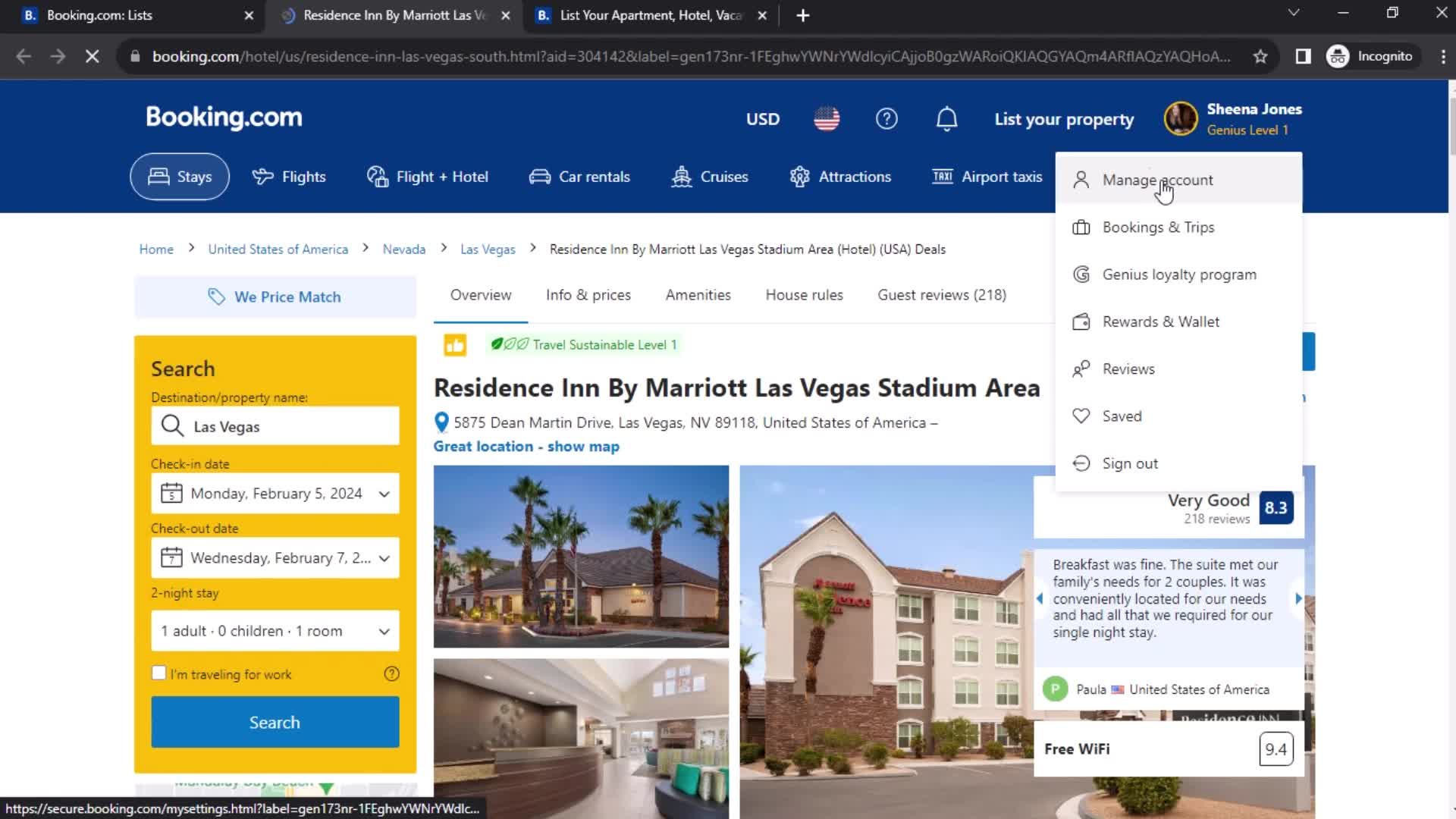Click We Price Match banner
Image resolution: width=1456 pixels, height=819 pixels.
tap(275, 297)
